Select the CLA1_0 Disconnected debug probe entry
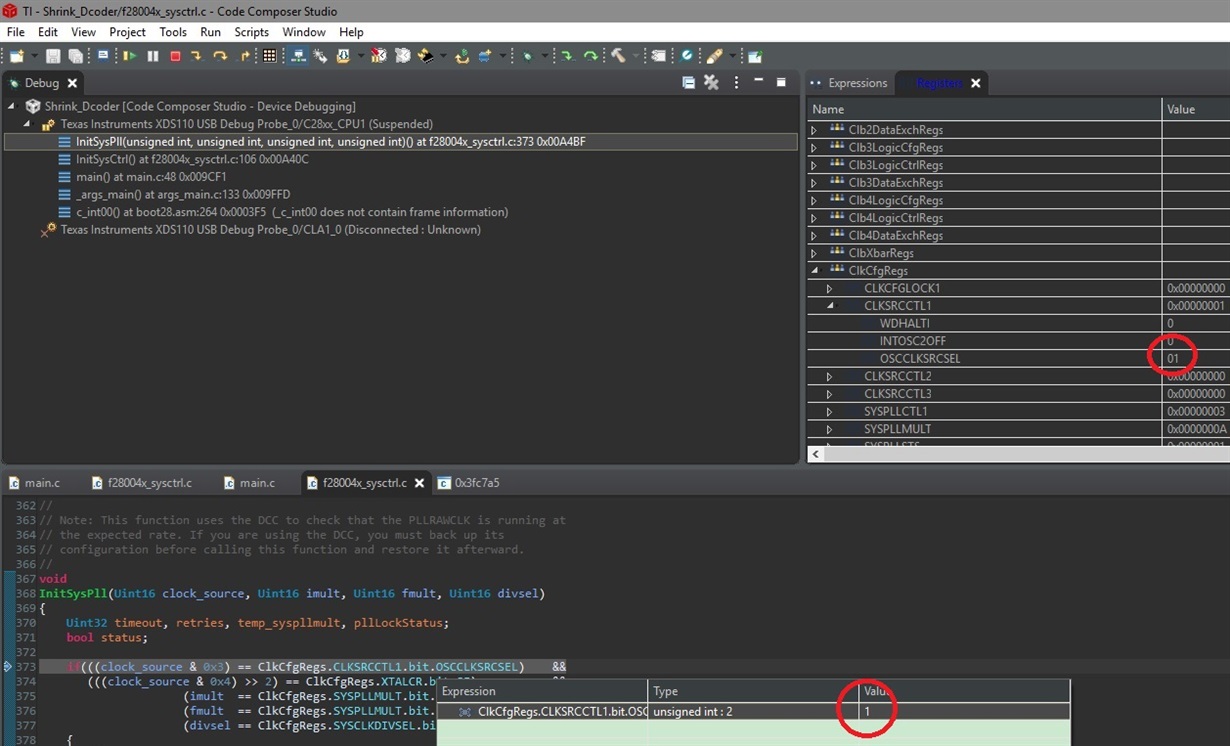 coord(260,230)
